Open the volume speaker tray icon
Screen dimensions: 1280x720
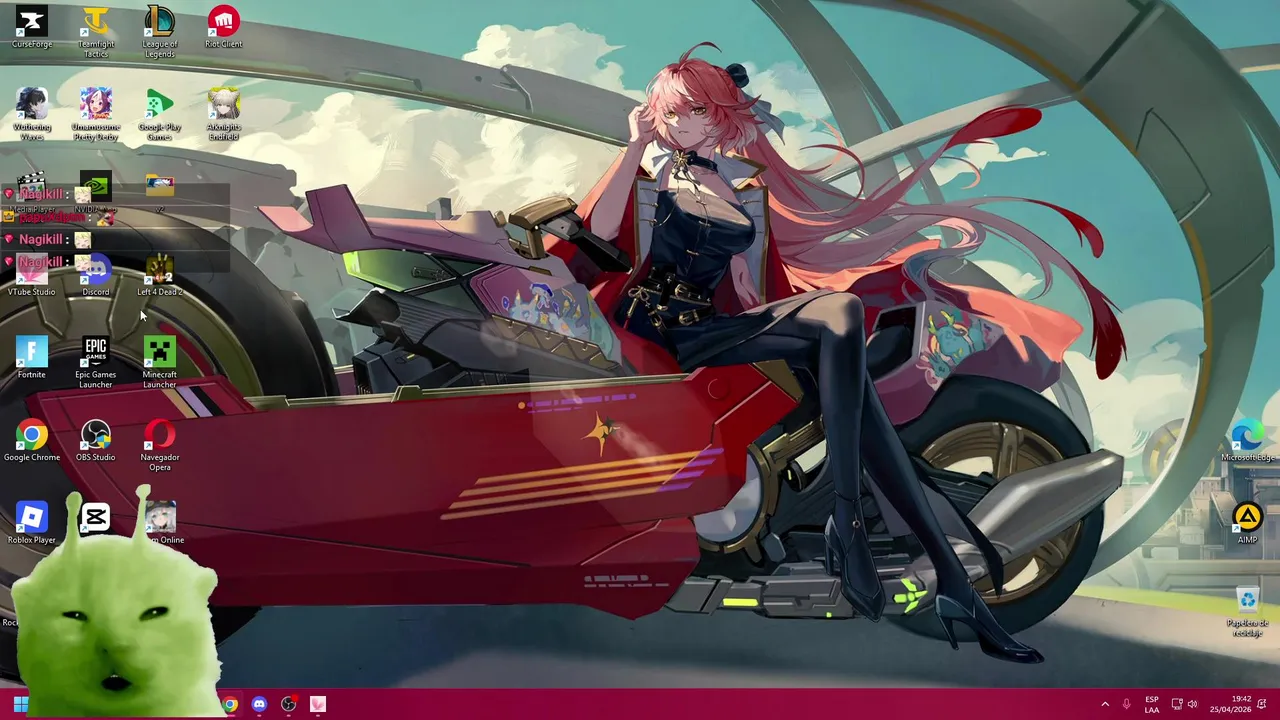[x=1192, y=704]
